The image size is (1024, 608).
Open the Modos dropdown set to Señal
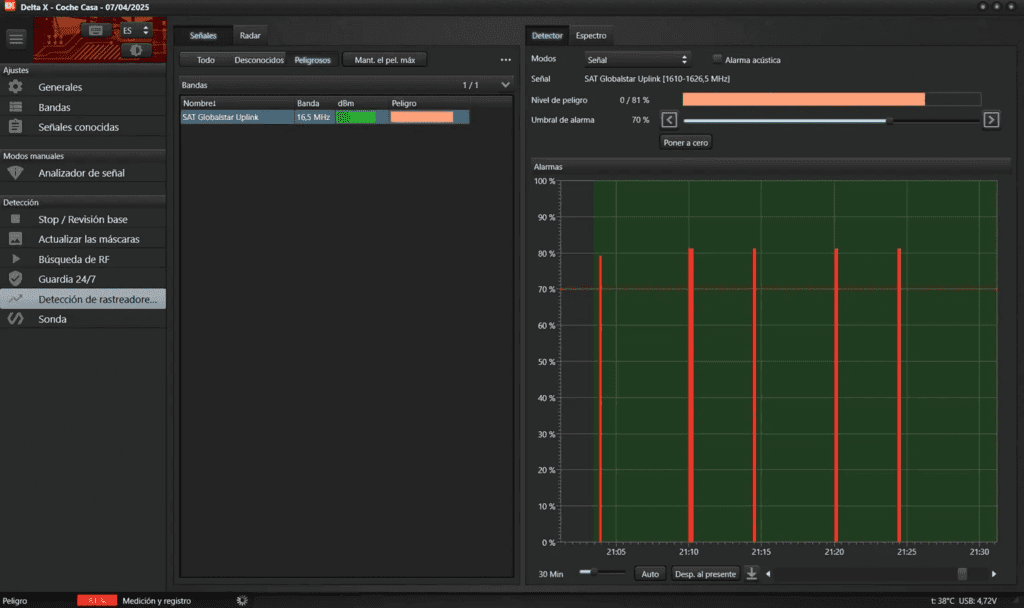tap(637, 60)
